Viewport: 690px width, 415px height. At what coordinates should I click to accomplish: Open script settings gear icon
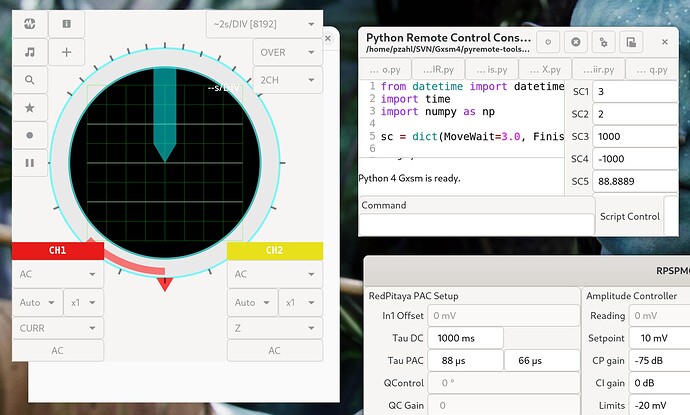click(x=604, y=42)
